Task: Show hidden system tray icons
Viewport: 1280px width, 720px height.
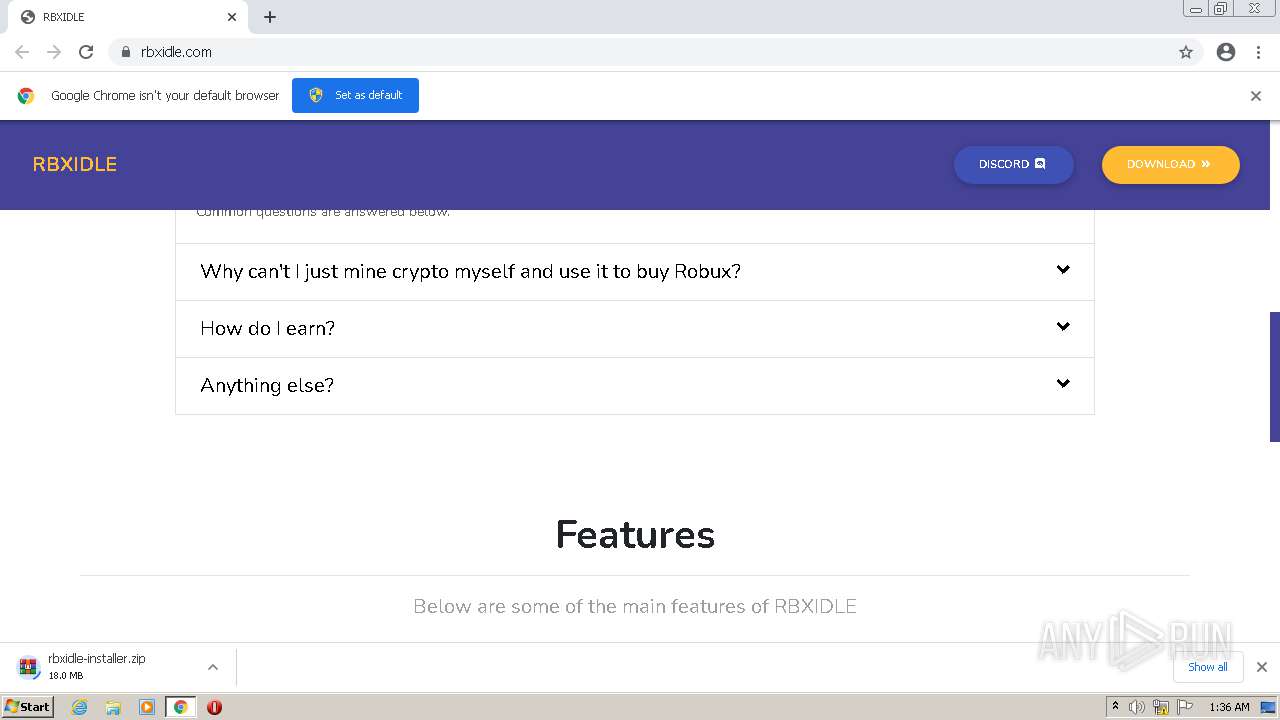Action: click(1115, 707)
